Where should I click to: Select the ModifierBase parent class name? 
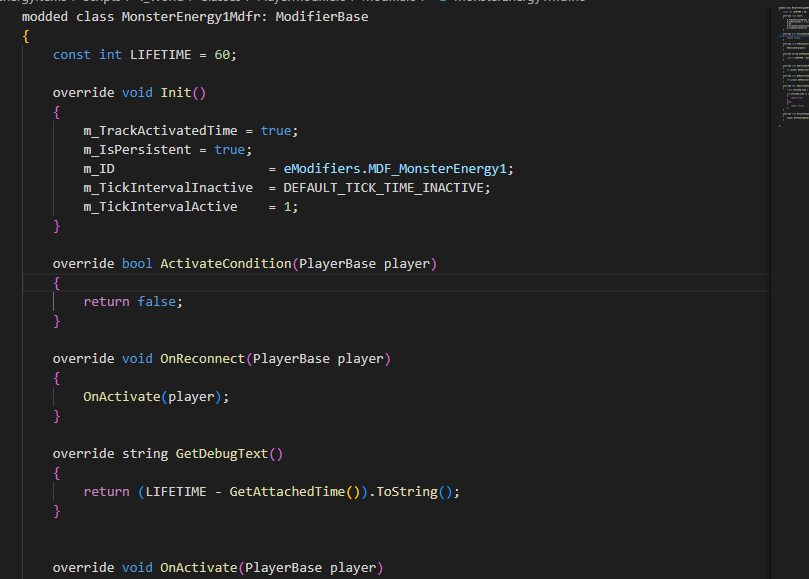click(322, 17)
